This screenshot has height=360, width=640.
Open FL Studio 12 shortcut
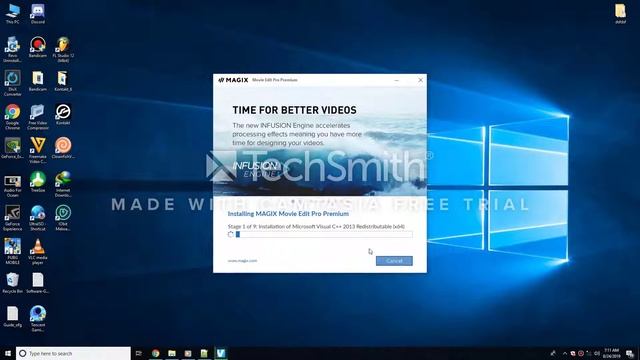[63, 49]
